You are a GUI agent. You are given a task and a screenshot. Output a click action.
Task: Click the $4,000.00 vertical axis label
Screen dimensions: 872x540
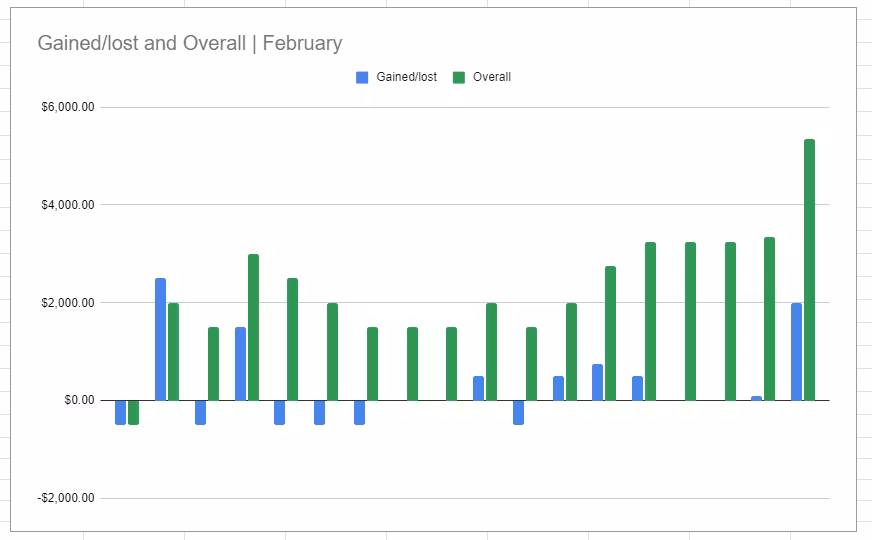click(68, 205)
